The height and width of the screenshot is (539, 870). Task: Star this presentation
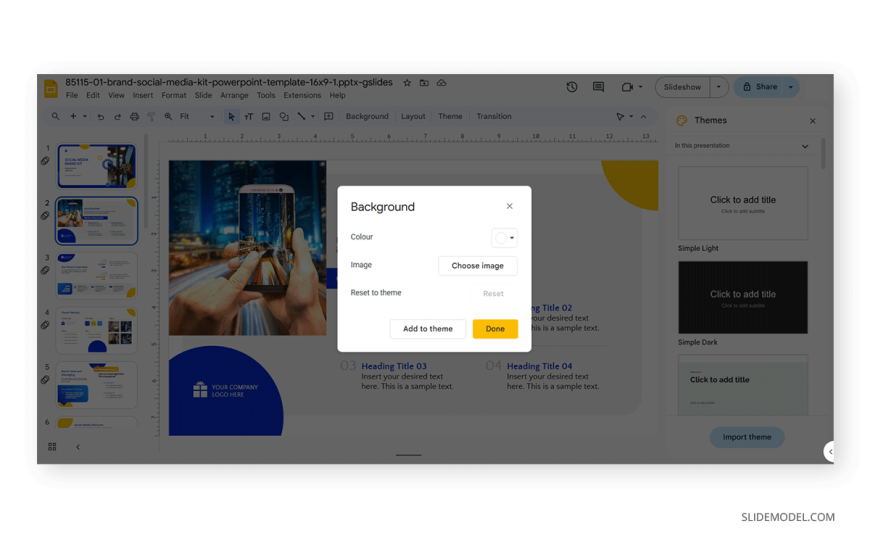pos(407,83)
